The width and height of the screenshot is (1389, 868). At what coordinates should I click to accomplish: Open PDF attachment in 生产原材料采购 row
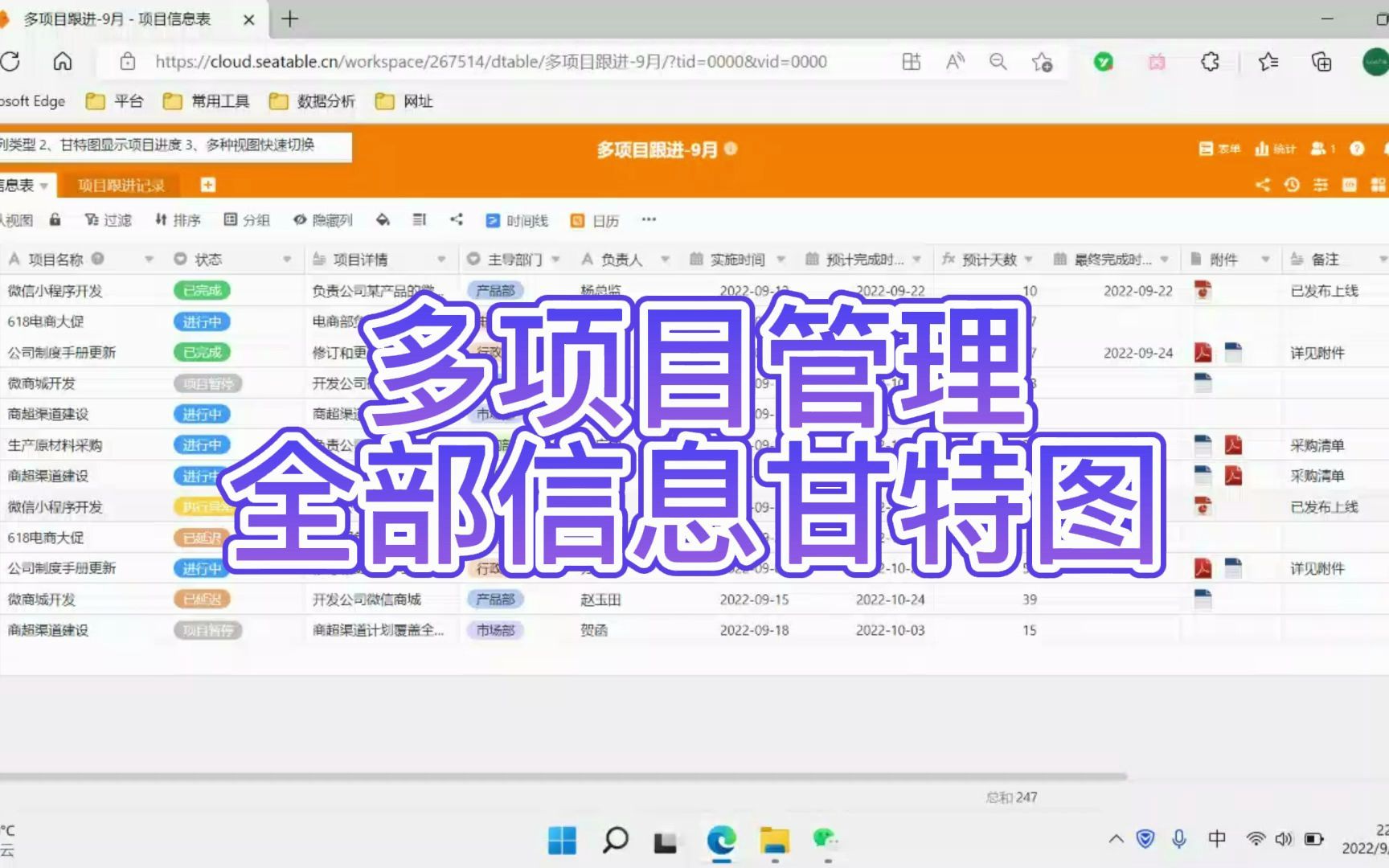pos(1233,444)
